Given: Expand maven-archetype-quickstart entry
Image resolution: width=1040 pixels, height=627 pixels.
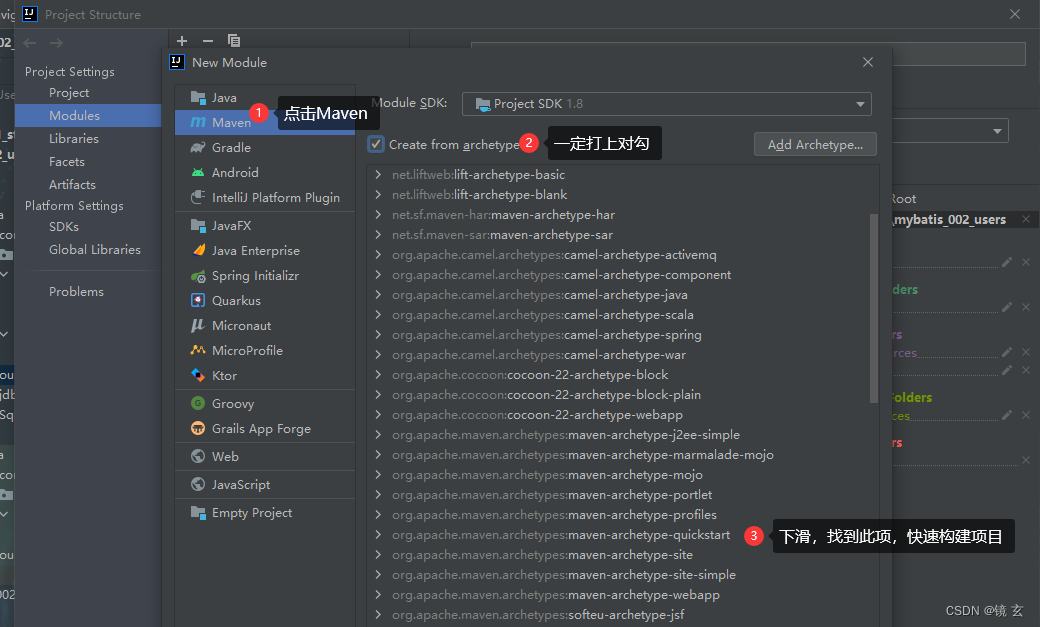Looking at the screenshot, I should click(x=378, y=535).
